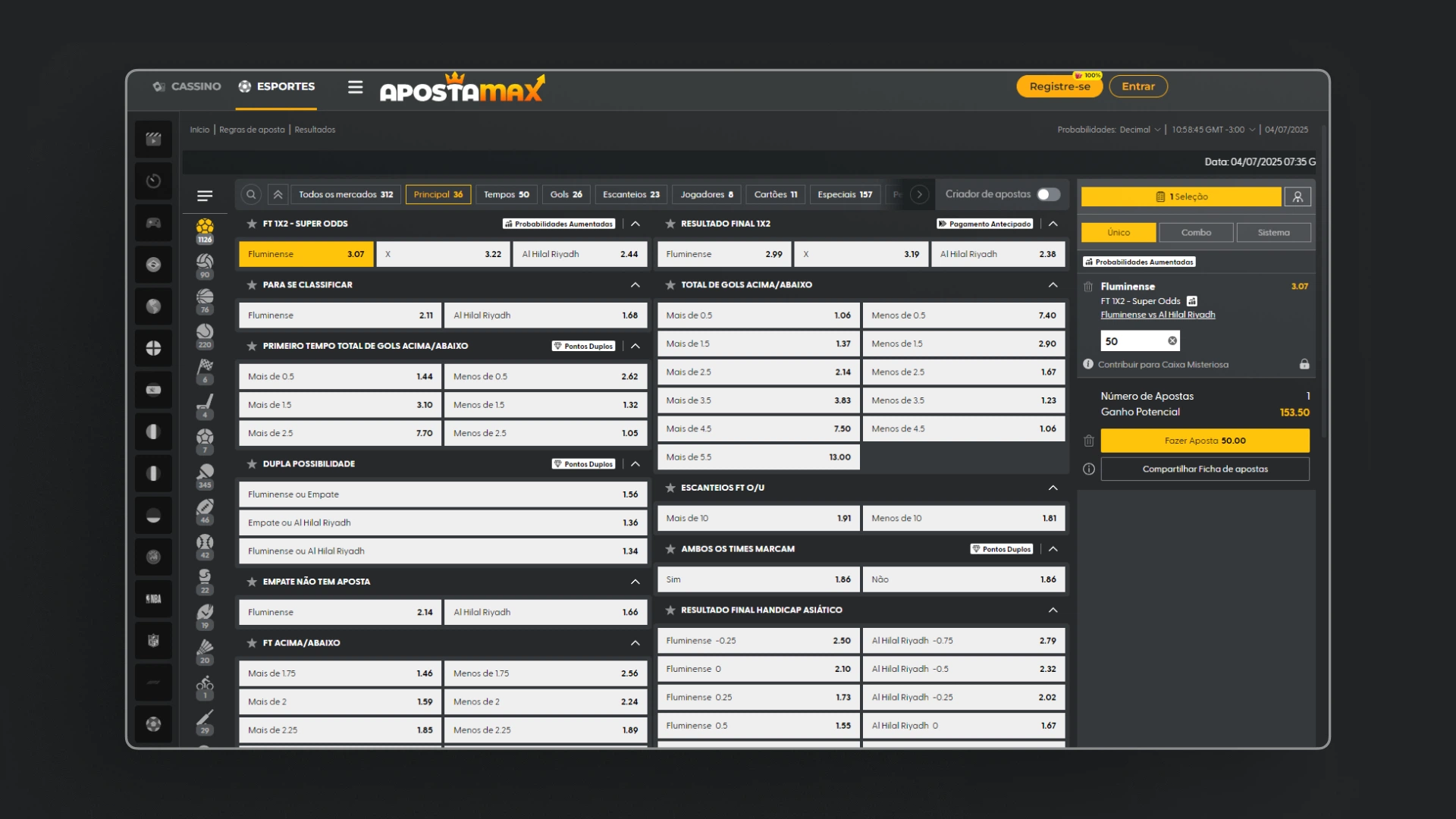
Task: Click the user profile icon in betslip header
Action: [1298, 196]
